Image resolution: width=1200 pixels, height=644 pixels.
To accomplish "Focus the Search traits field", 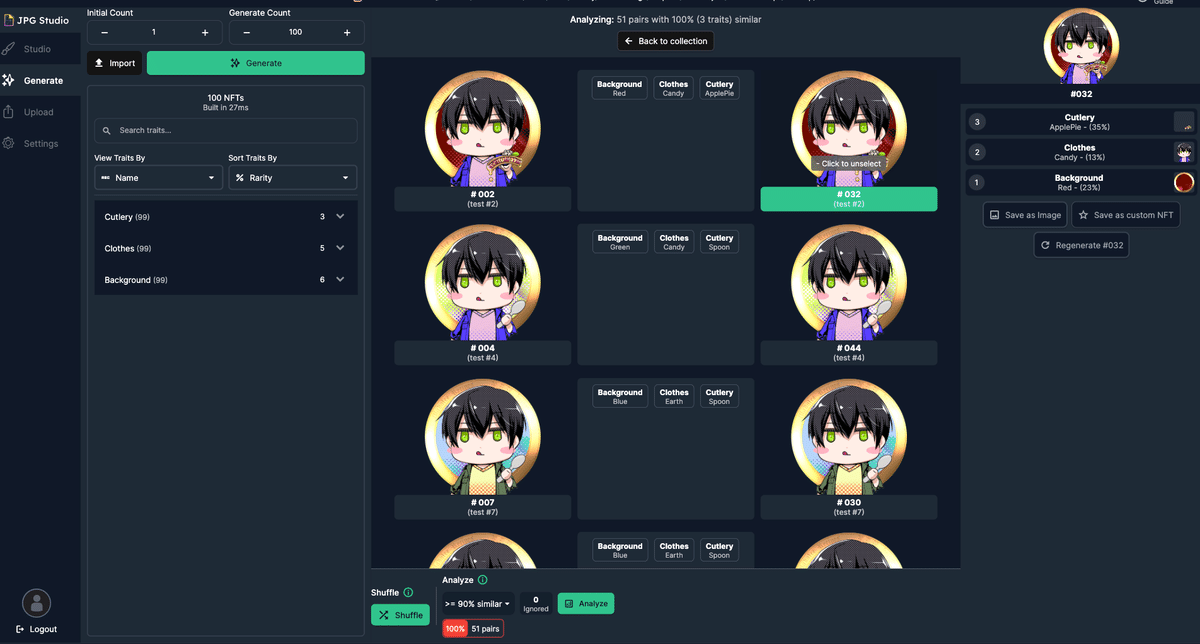I will coord(226,130).
